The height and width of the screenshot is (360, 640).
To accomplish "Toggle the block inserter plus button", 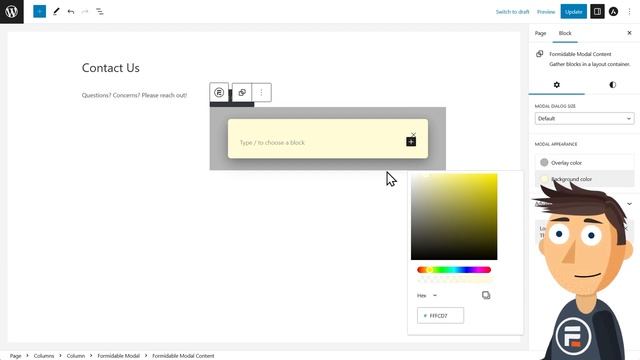I will pos(40,11).
